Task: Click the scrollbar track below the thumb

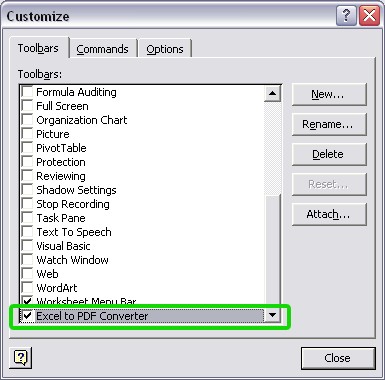Action: pyautogui.click(x=272, y=250)
